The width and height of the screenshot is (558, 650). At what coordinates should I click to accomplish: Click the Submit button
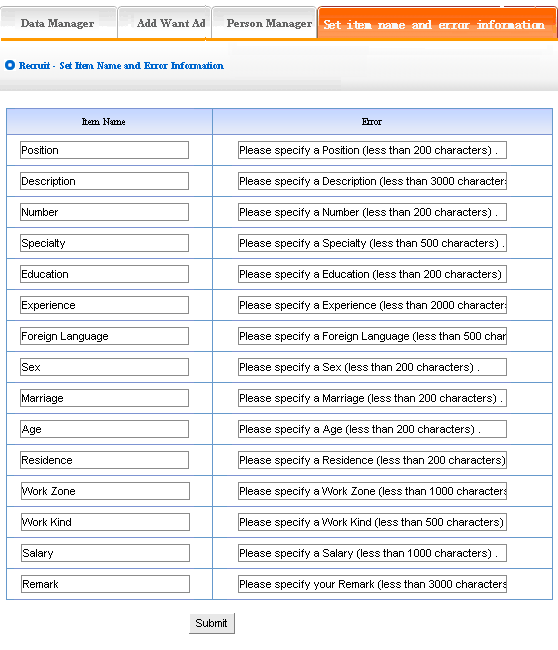pyautogui.click(x=211, y=623)
